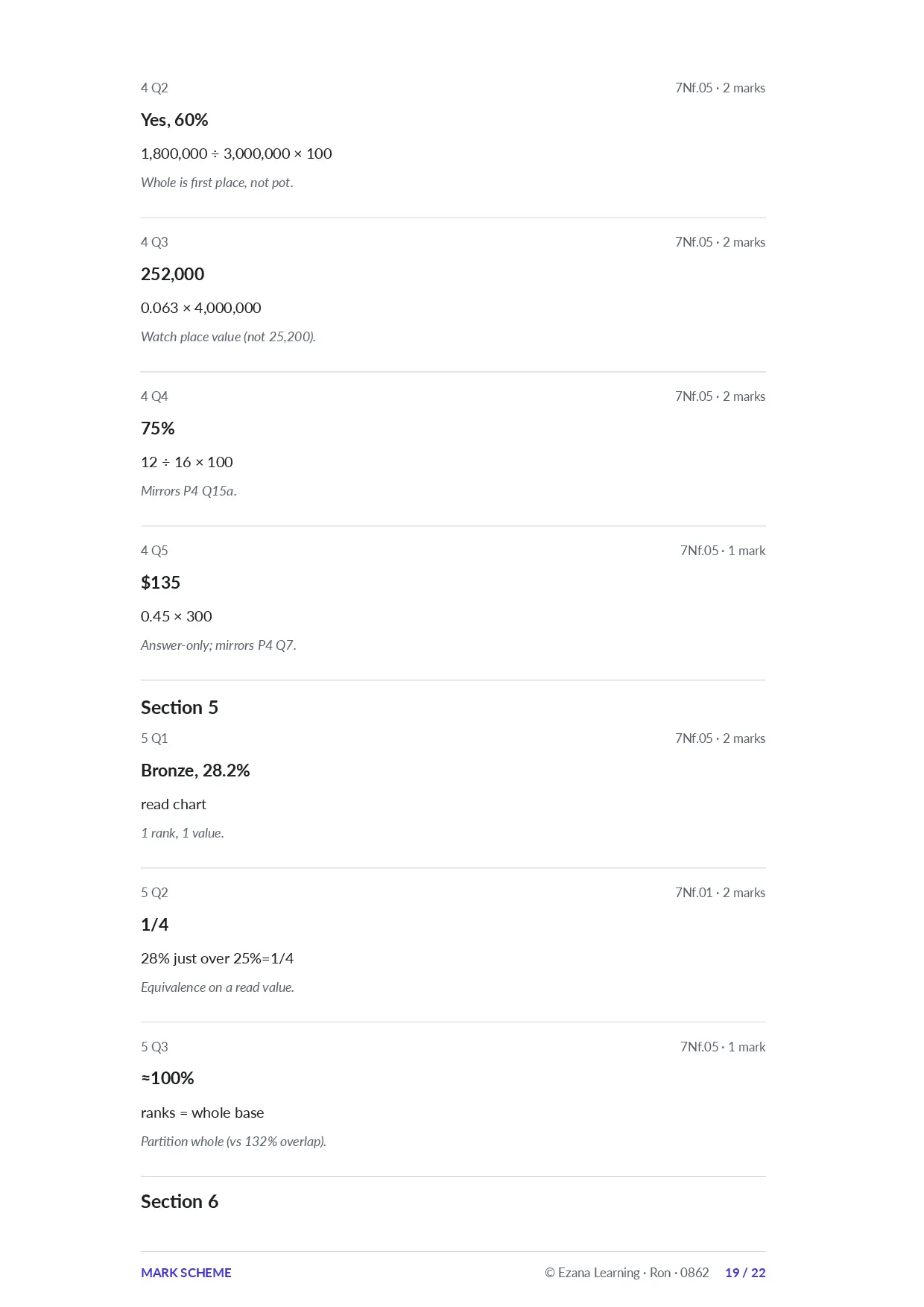
Task: Click the $135 answer heading
Action: 161,583
